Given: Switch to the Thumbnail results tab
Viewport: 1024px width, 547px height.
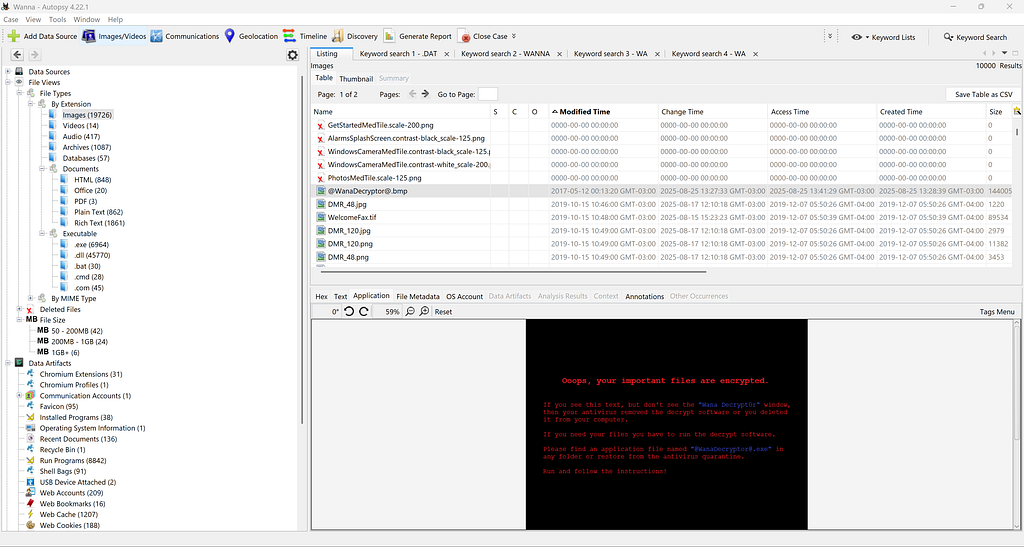Looking at the screenshot, I should [x=356, y=78].
